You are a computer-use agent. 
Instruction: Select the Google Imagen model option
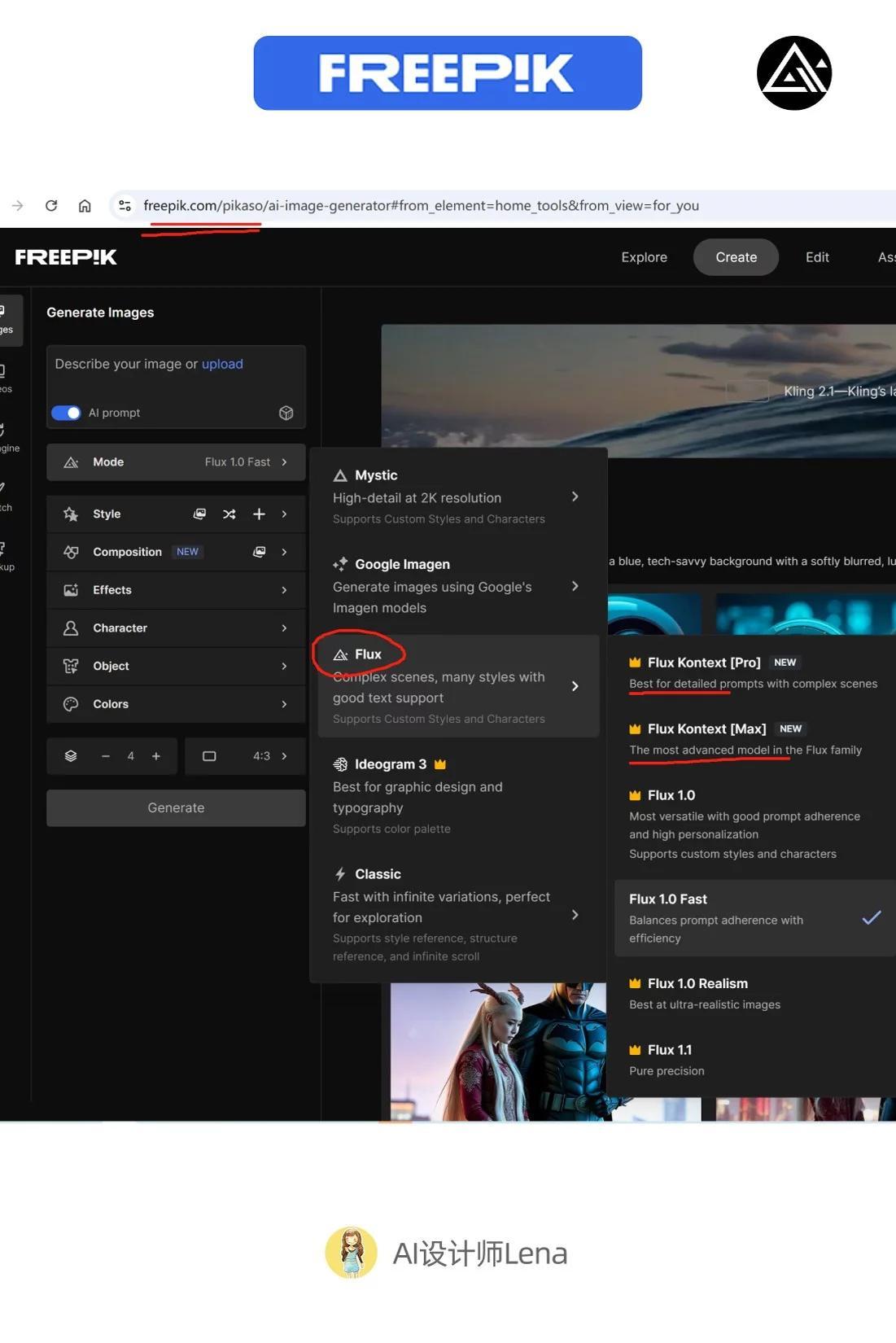[458, 586]
